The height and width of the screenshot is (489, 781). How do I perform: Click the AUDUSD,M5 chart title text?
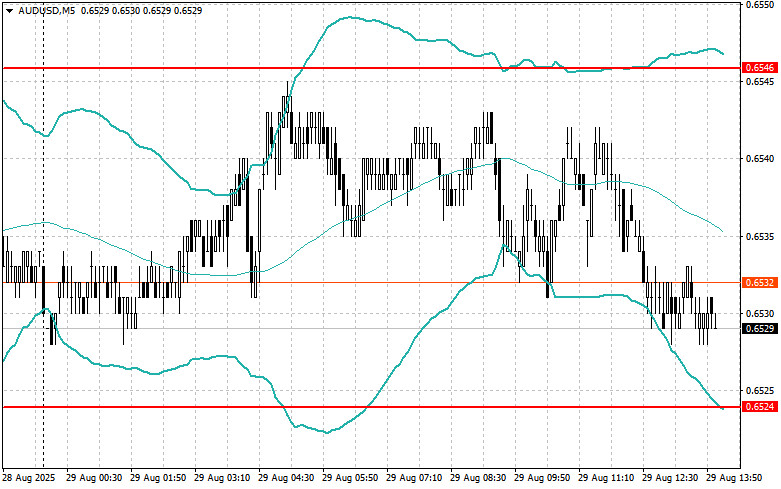(x=47, y=10)
